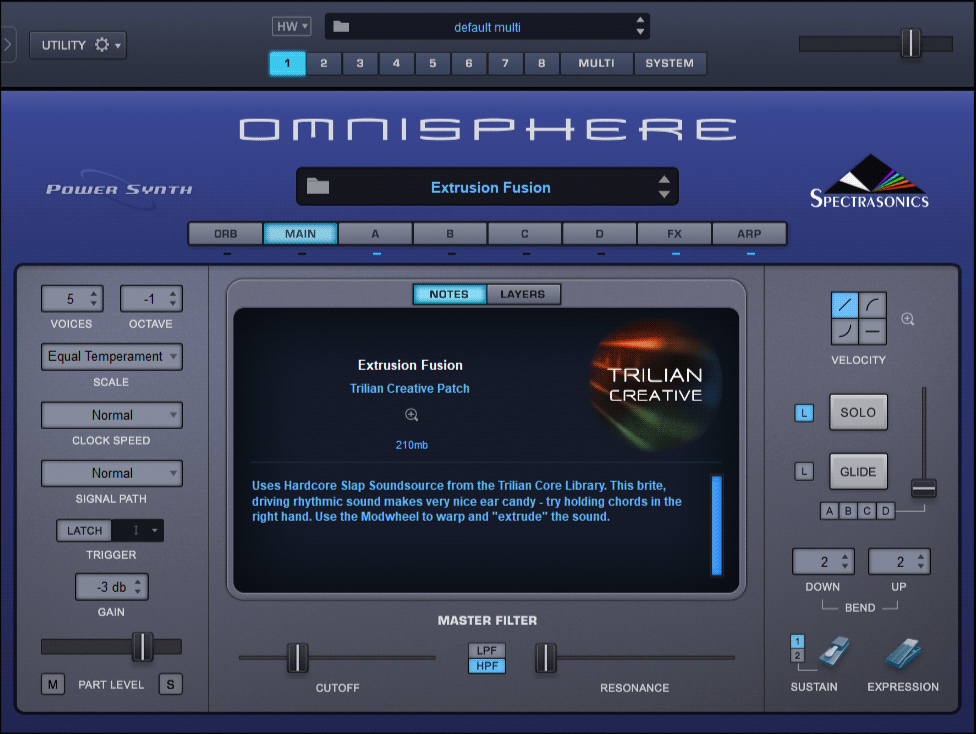The height and width of the screenshot is (734, 976).
Task: Click the Trilian Creative patch thumbnail
Action: (x=655, y=384)
